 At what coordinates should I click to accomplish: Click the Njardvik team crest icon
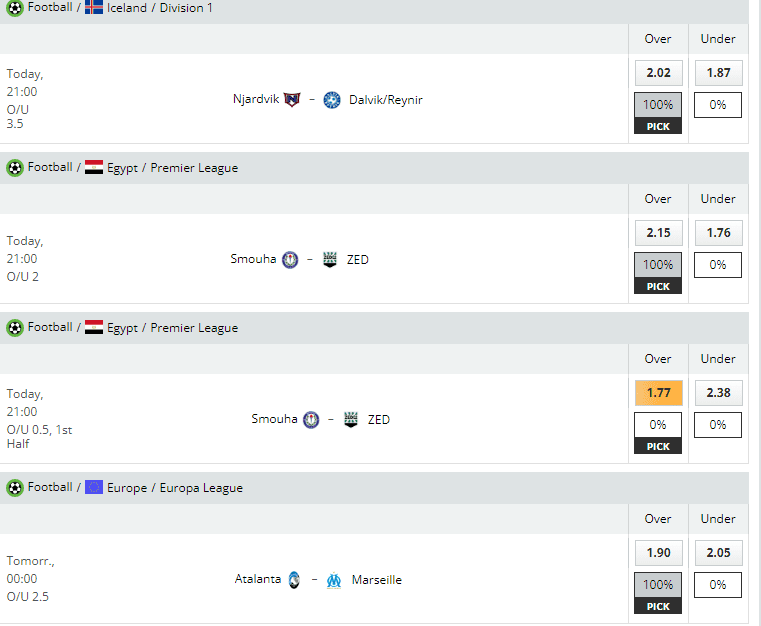coord(292,100)
